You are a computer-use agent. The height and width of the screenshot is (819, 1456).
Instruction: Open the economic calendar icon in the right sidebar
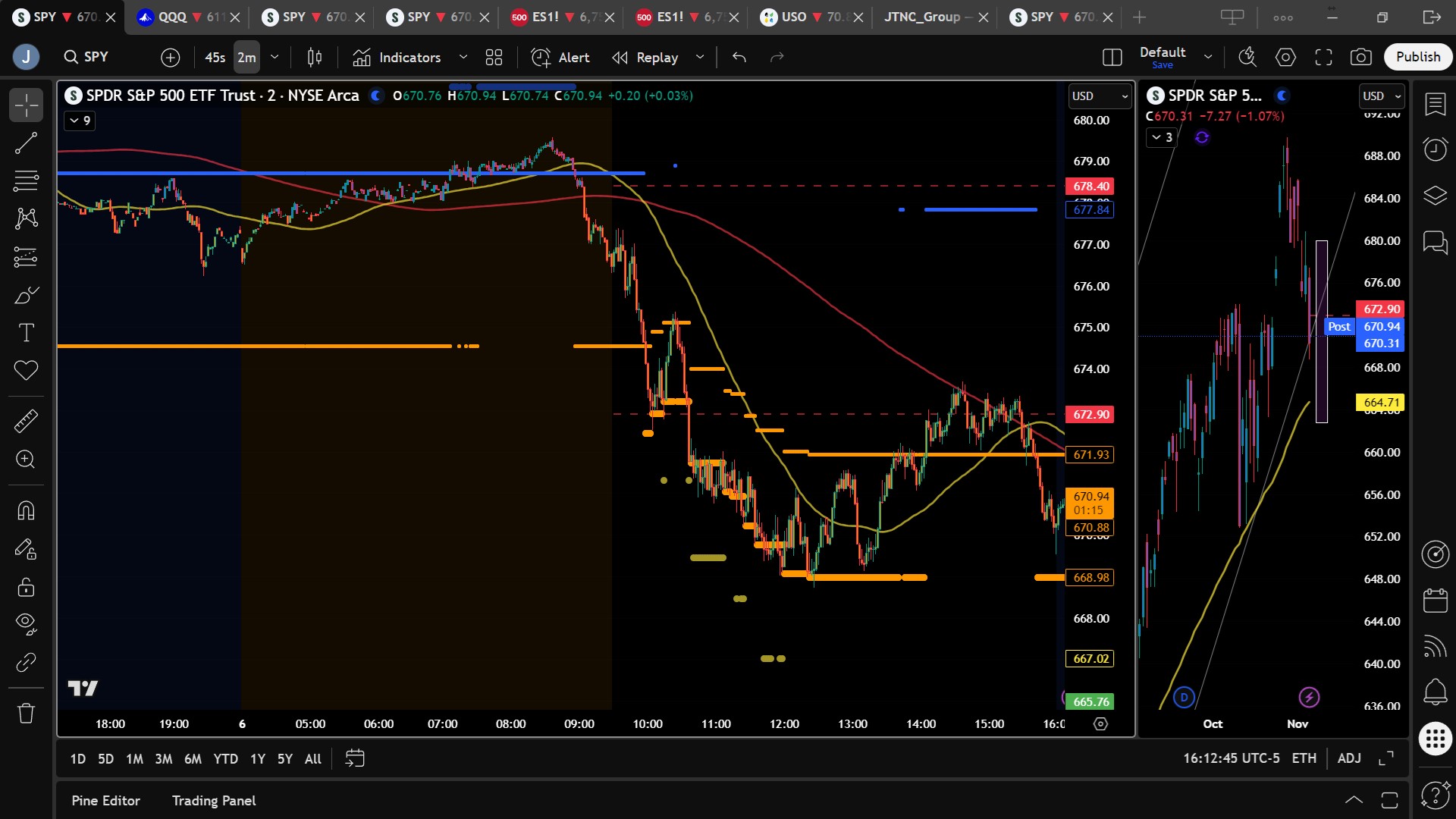1435,601
